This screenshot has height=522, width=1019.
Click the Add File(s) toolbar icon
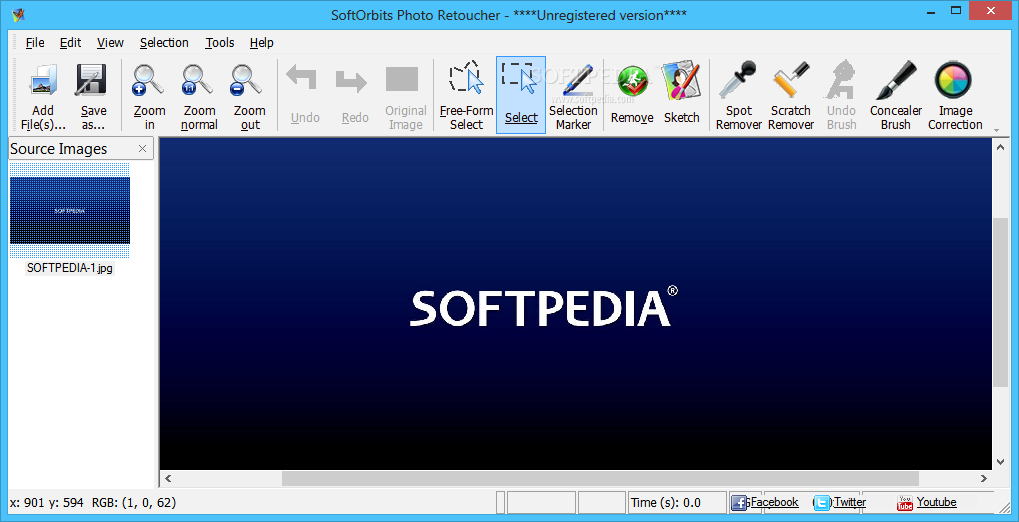tap(43, 80)
